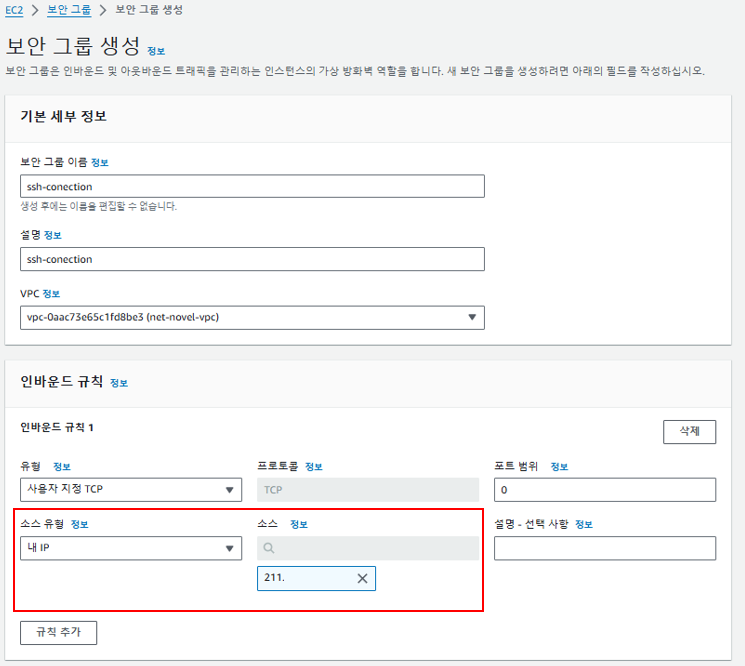Click the 소스 search field
The width and height of the screenshot is (745, 666).
click(x=368, y=548)
